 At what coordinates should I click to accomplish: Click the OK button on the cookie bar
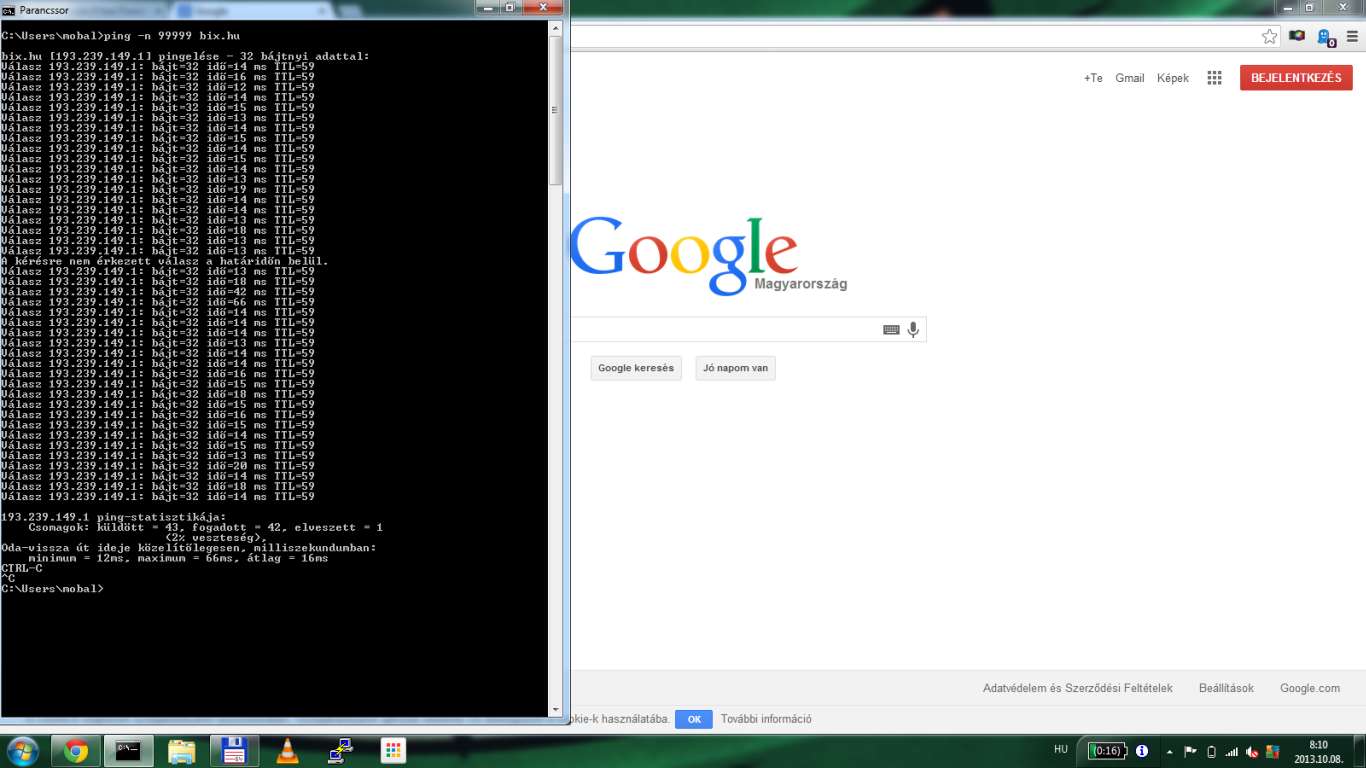click(x=693, y=719)
